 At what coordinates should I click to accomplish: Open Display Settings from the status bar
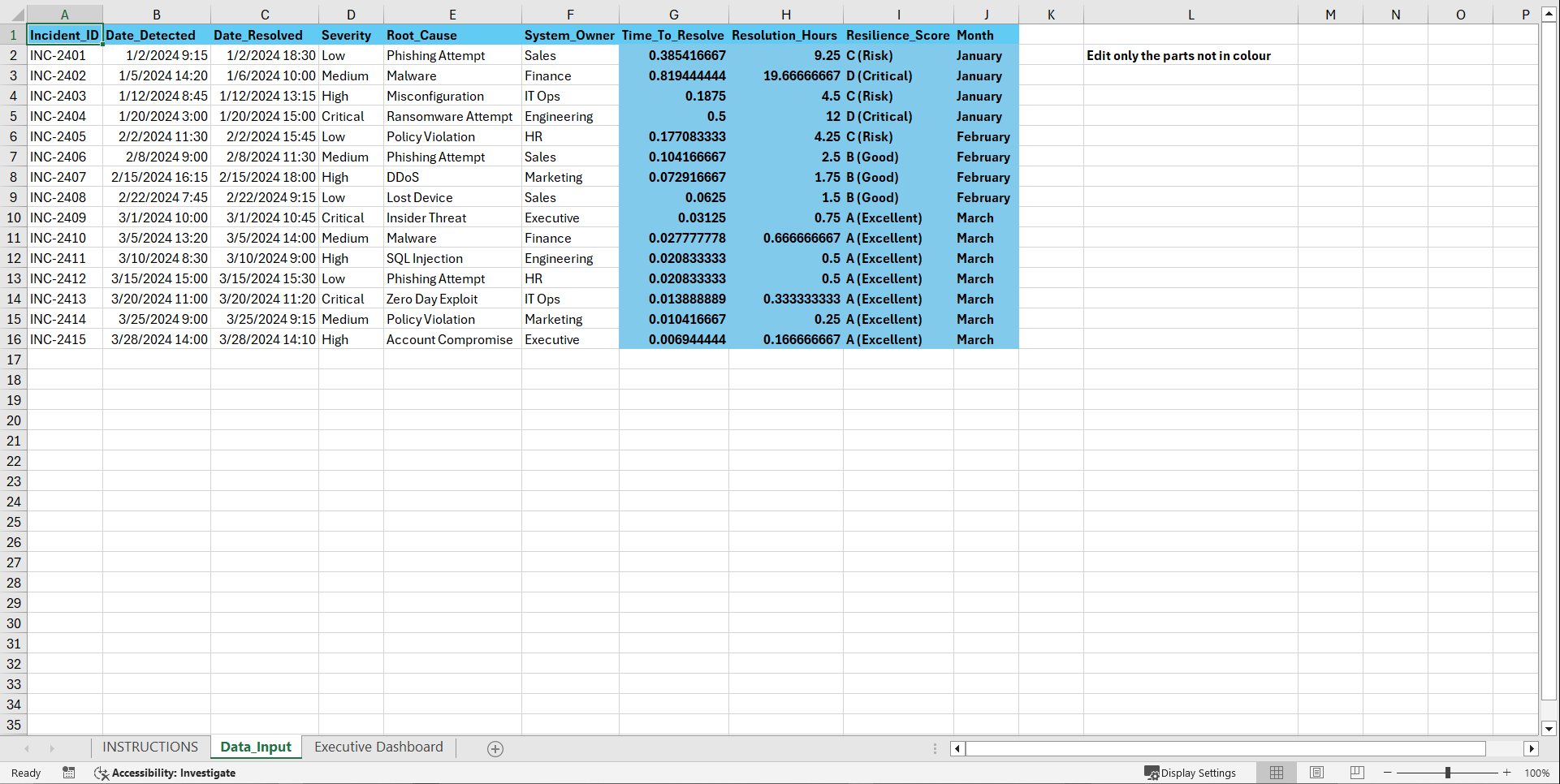[1191, 773]
